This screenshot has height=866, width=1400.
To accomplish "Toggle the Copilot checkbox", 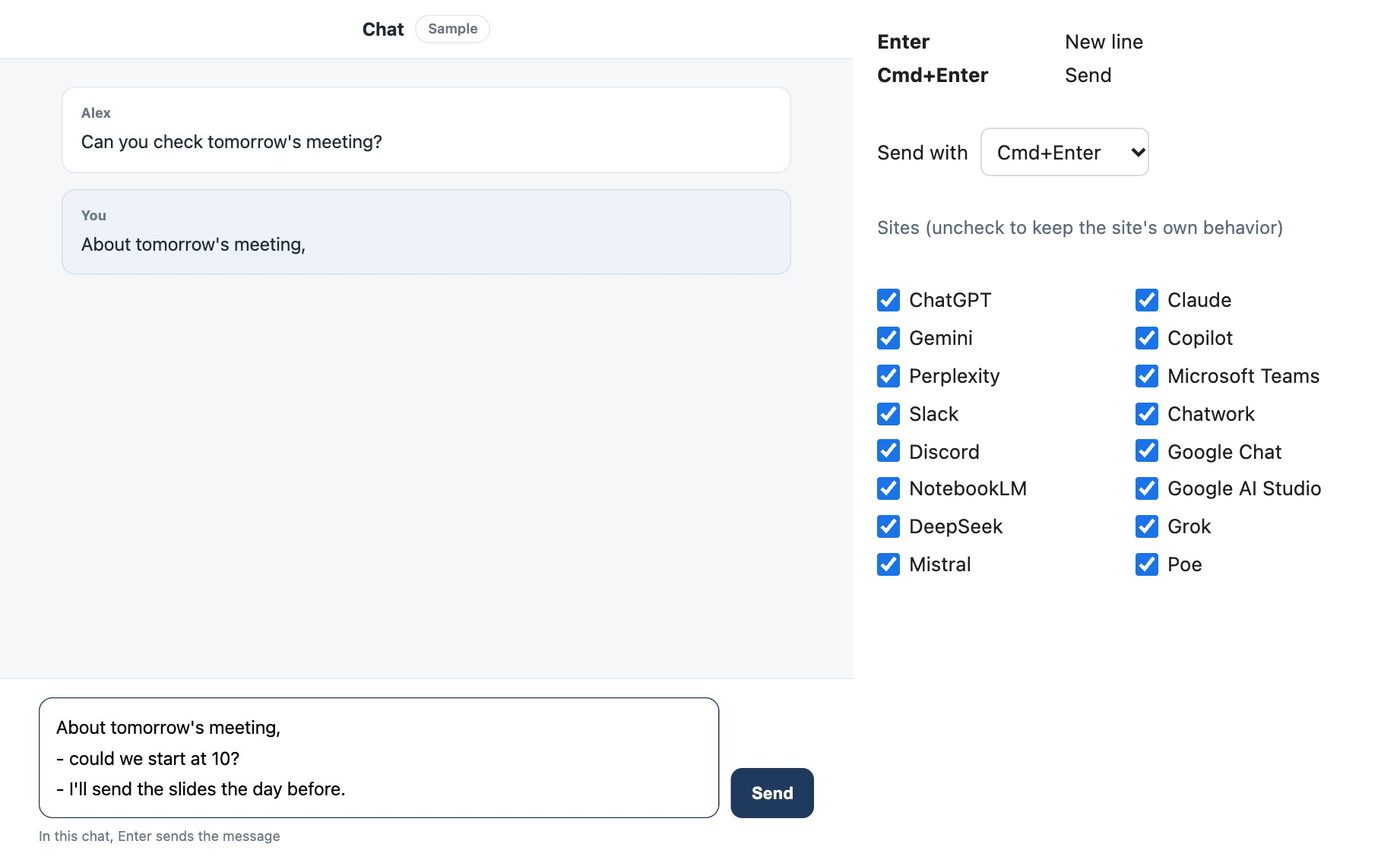I will [1147, 338].
